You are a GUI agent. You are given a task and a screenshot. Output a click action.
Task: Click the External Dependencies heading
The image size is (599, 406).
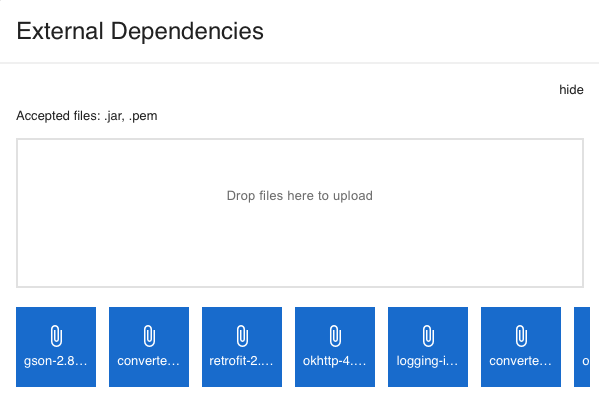(140, 31)
